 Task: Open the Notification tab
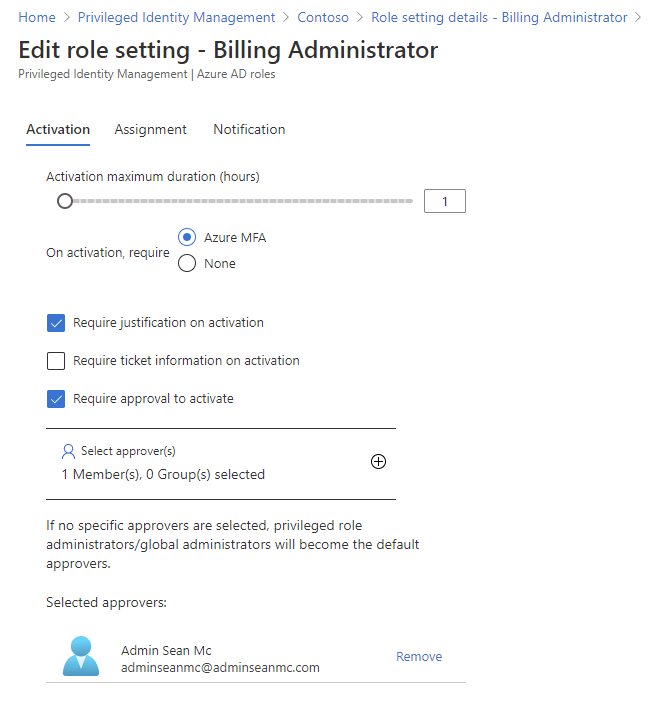[249, 129]
